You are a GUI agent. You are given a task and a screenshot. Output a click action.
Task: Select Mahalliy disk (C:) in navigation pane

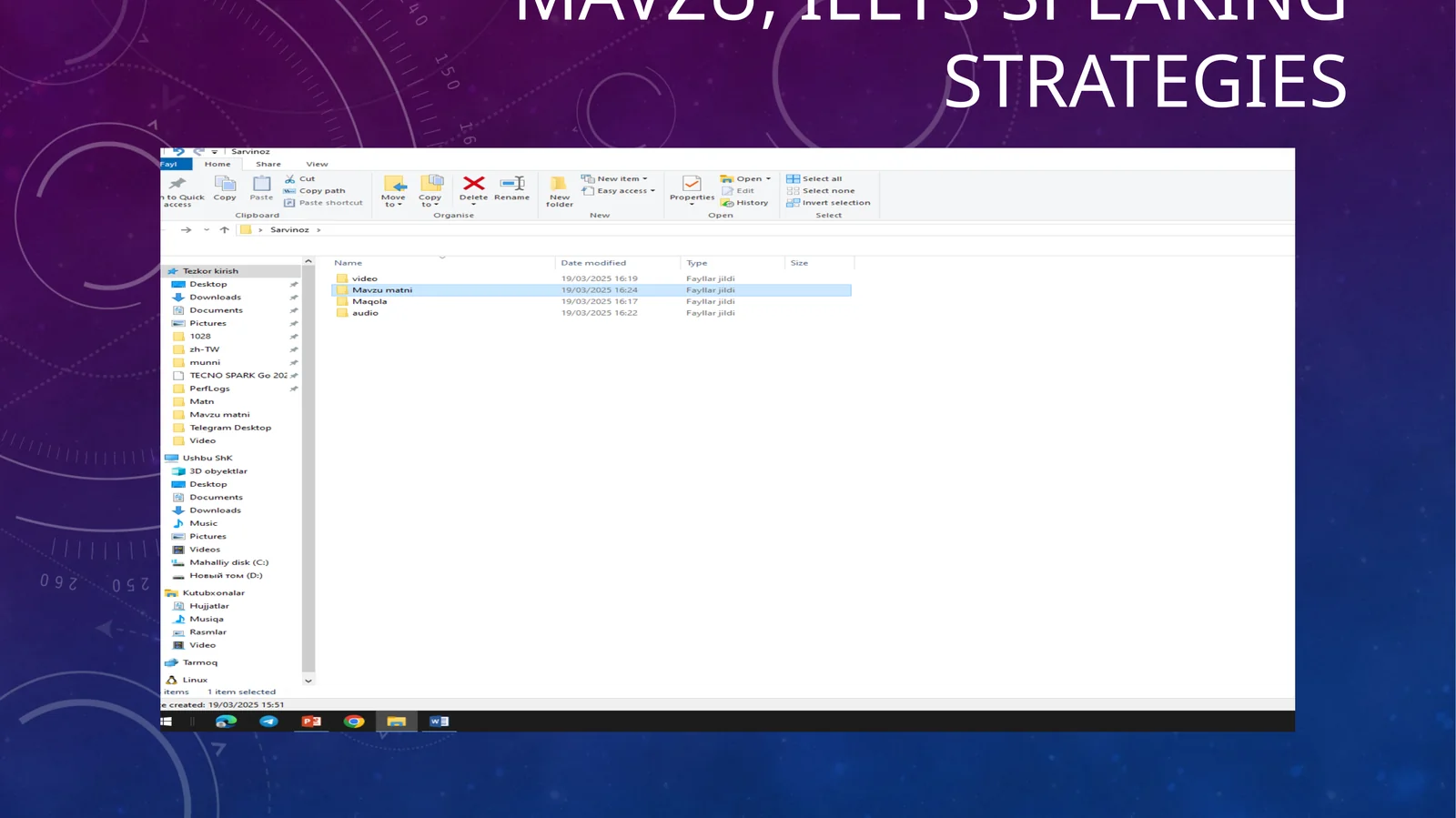coord(228,562)
